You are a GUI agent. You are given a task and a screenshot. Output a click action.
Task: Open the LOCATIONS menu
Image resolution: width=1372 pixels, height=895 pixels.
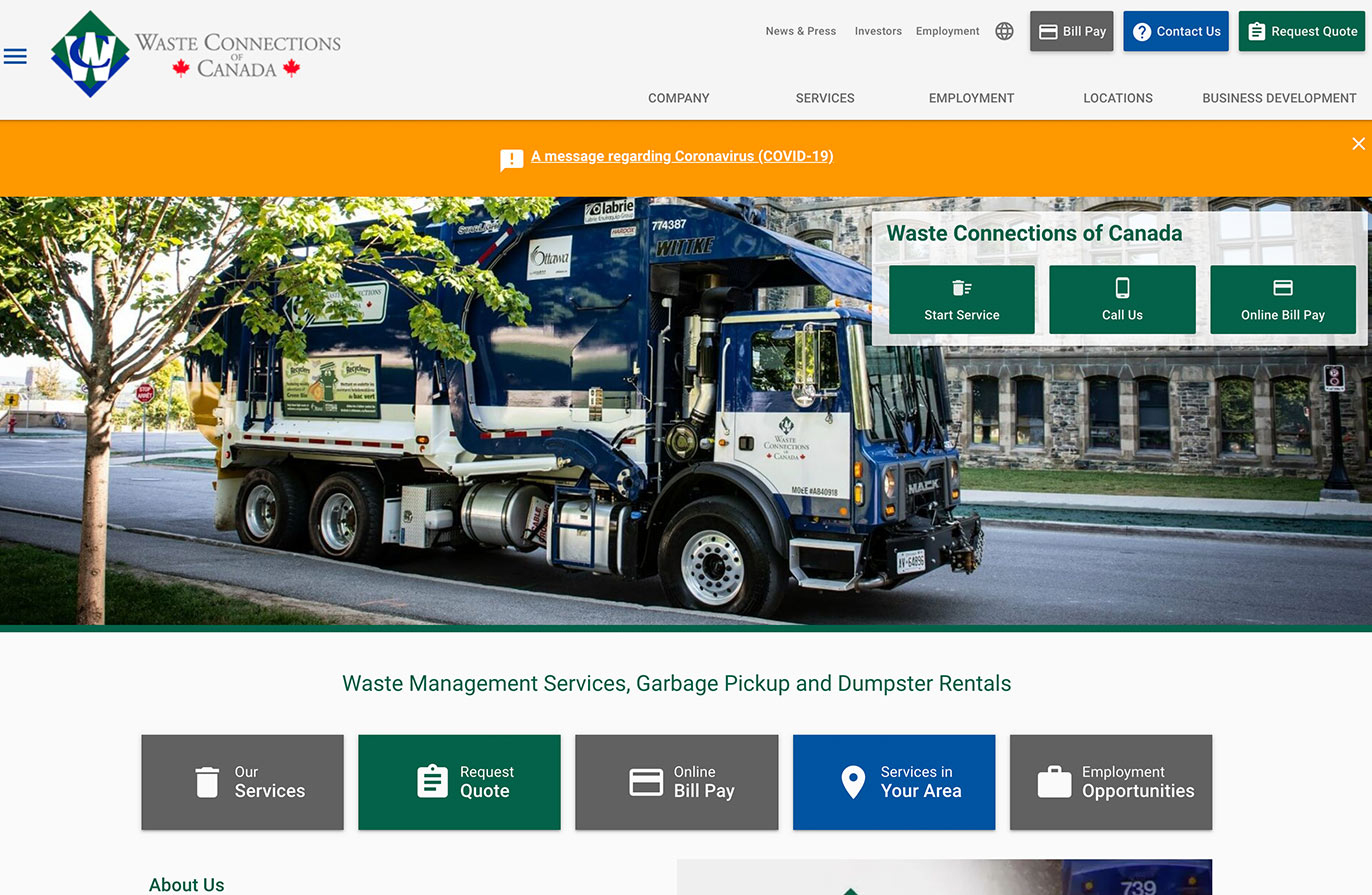(x=1118, y=98)
